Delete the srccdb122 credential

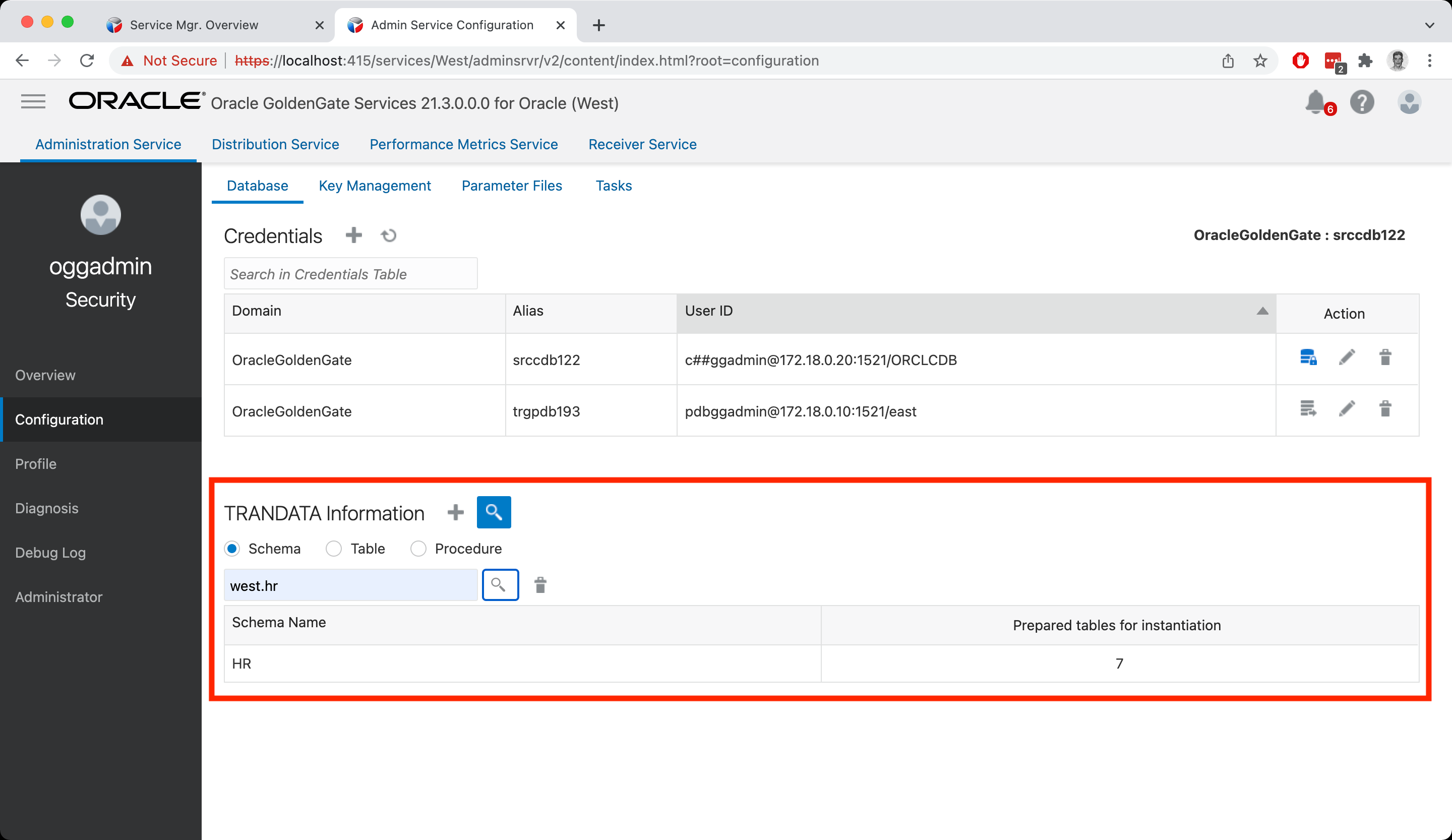click(1385, 358)
